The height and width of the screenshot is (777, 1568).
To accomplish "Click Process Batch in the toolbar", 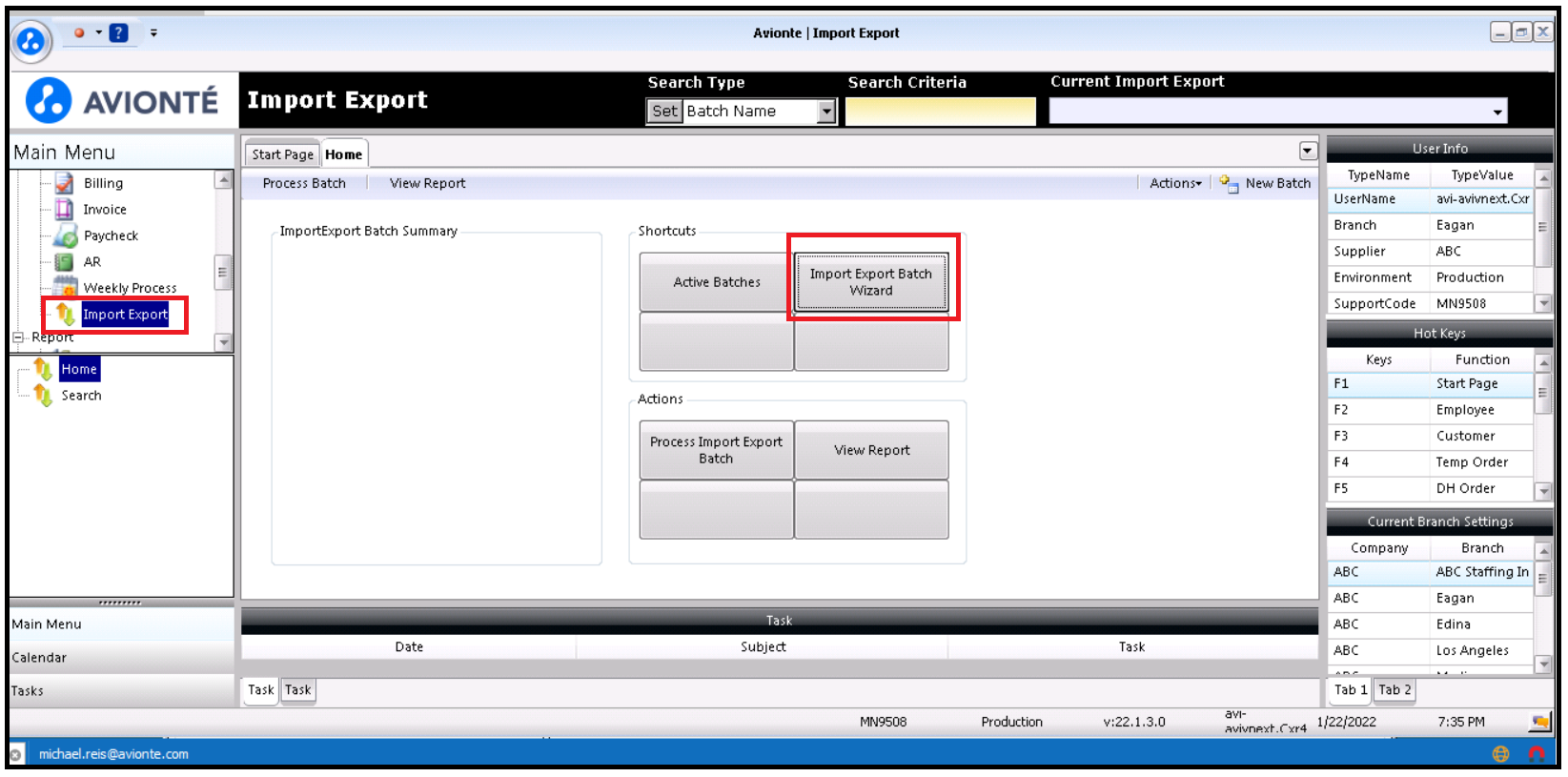I will (x=304, y=183).
